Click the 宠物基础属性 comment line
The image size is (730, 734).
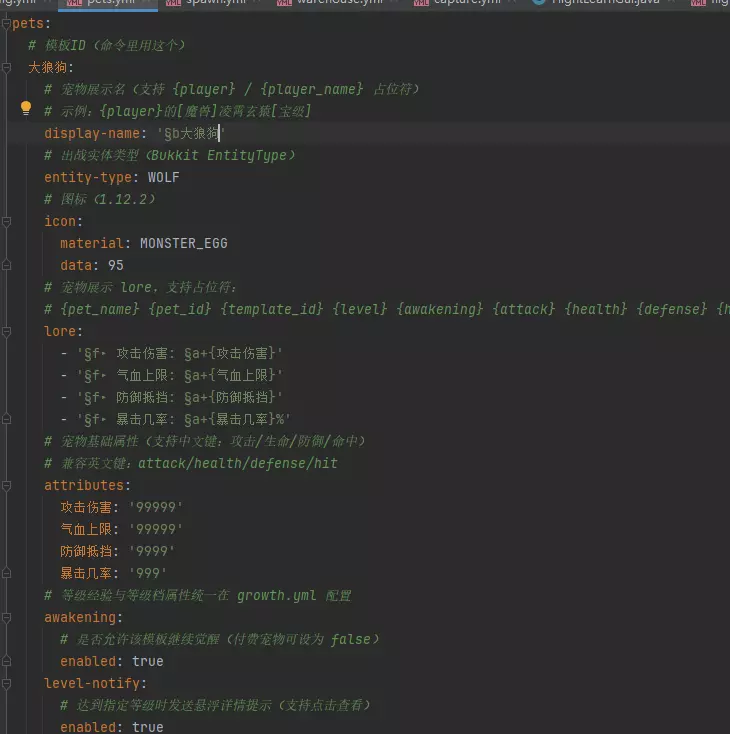click(x=205, y=441)
